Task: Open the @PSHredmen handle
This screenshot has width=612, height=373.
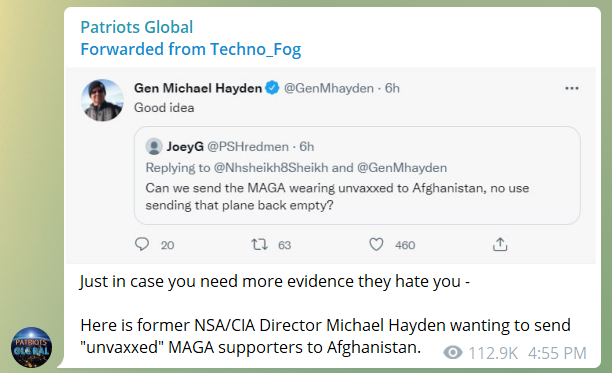Action: point(248,147)
